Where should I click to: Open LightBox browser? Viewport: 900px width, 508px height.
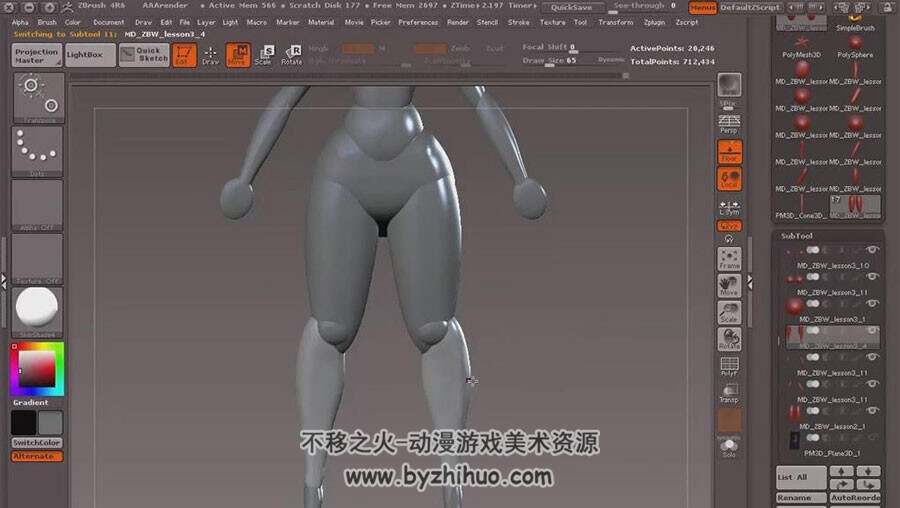[90, 55]
